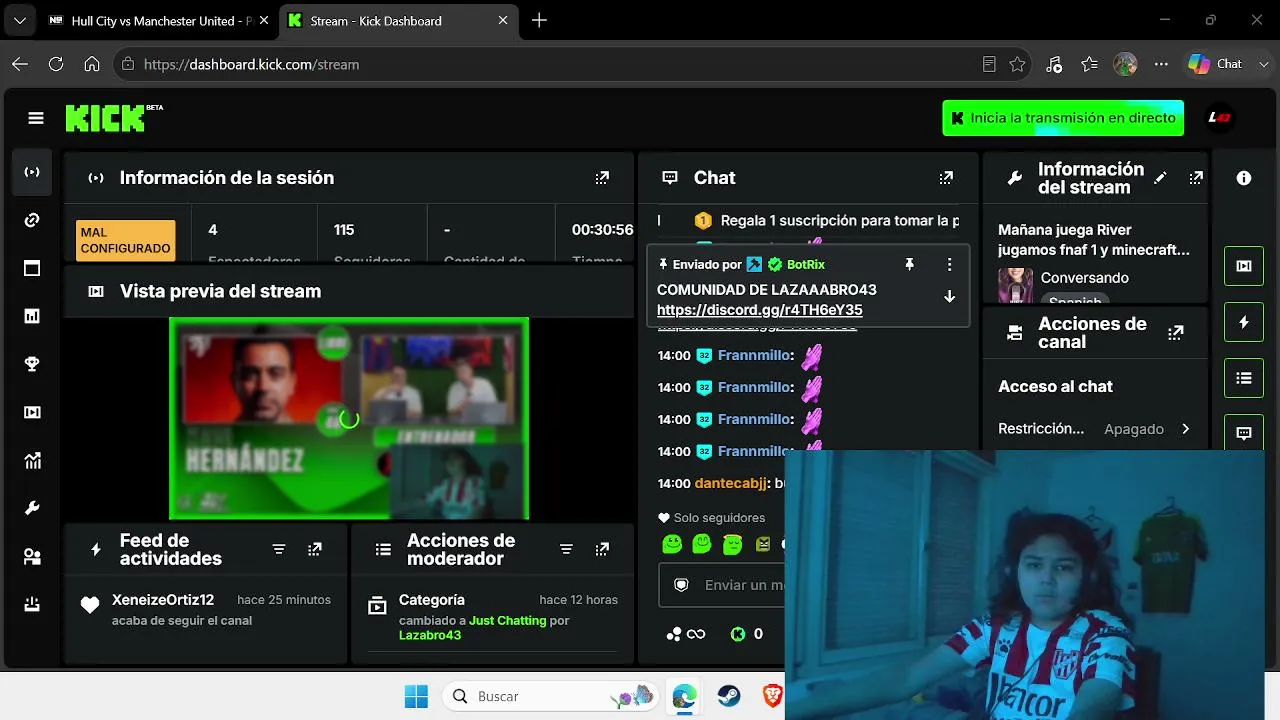1280x720 pixels.
Task: Pop out the Feed de actividades panel
Action: [315, 549]
